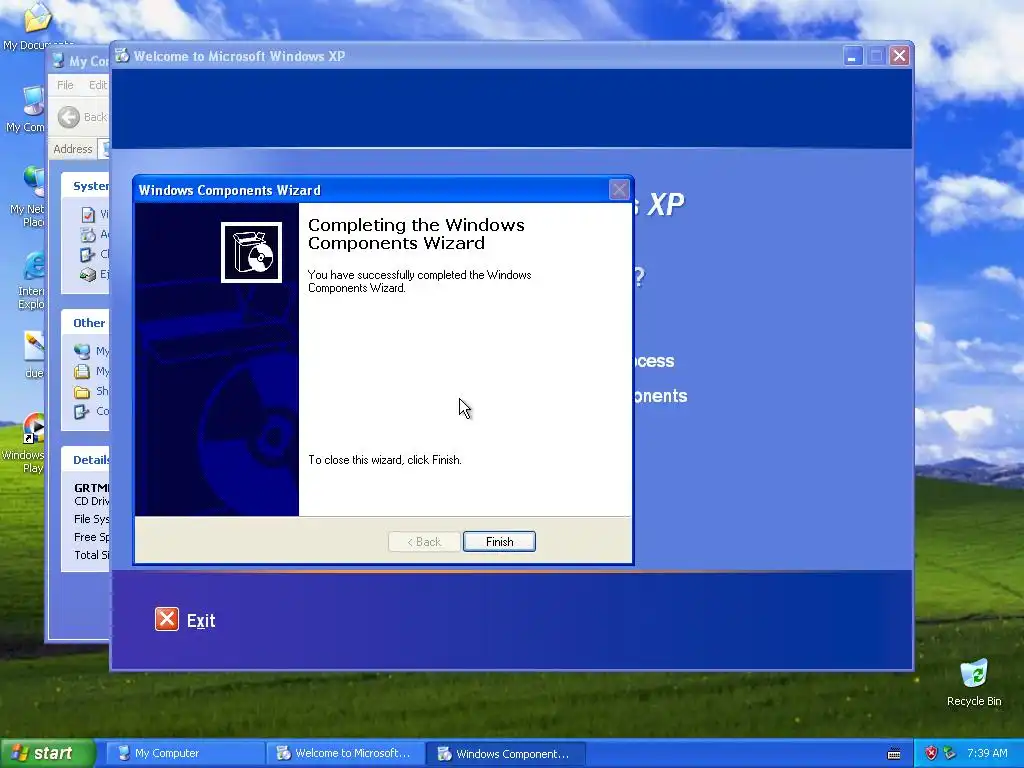Click the red Exit icon in Welcome window
This screenshot has height=768, width=1024.
(x=167, y=619)
